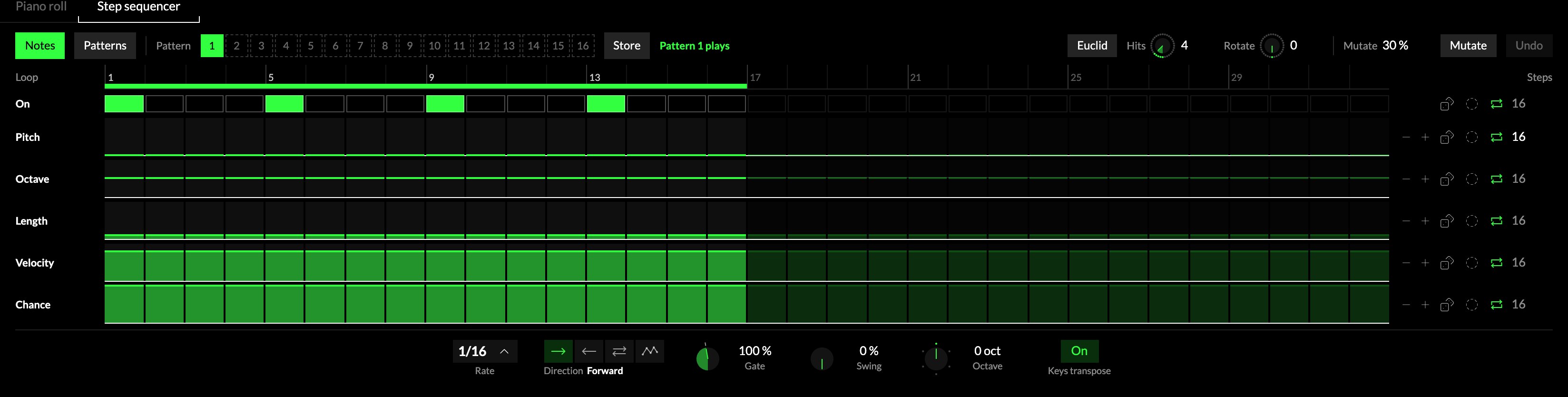Click the plus icon in the Pitch row
Screen dimensions: 1568x397
(1425, 138)
